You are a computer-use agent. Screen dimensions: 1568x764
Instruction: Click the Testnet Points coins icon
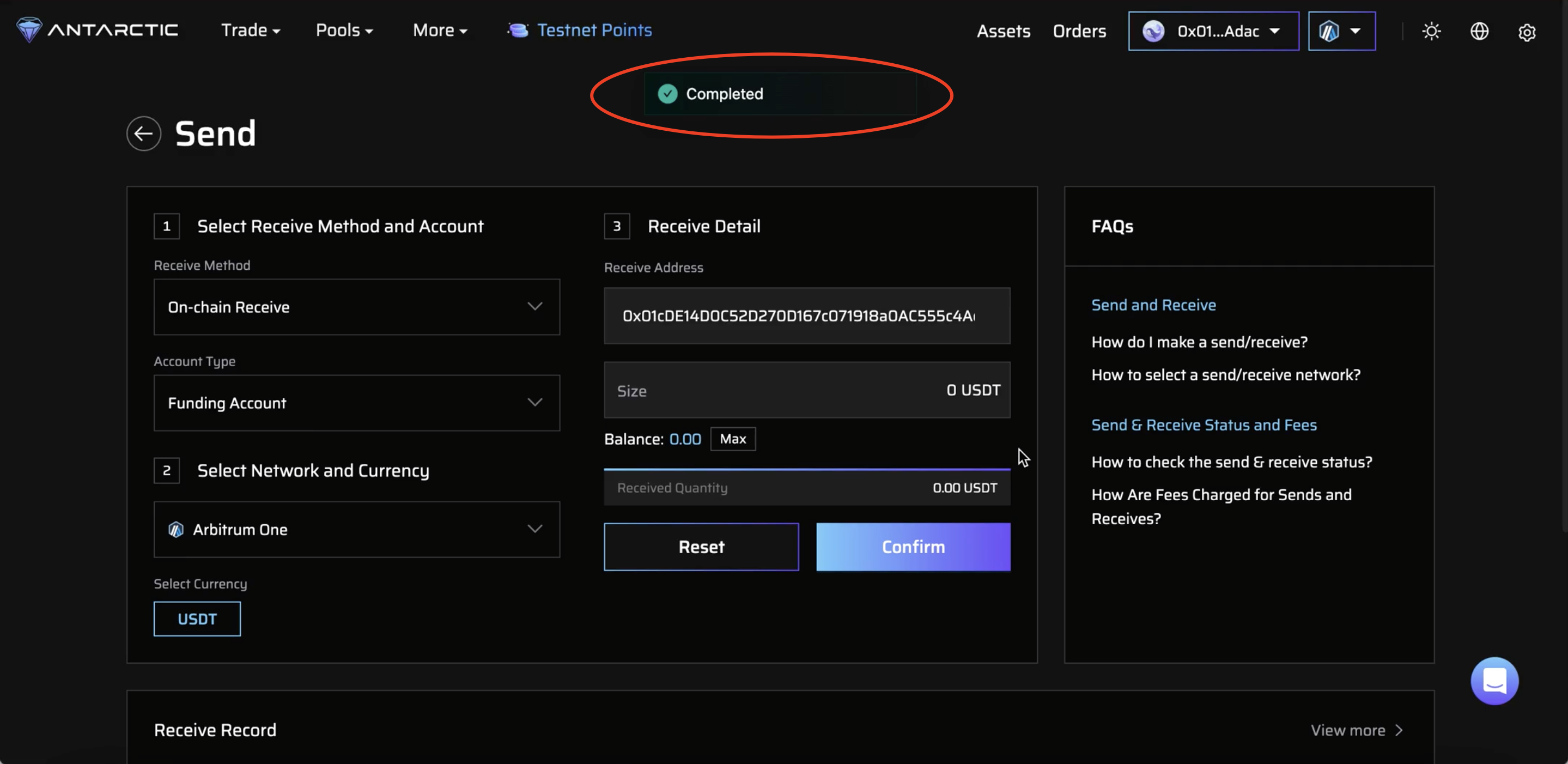point(518,30)
